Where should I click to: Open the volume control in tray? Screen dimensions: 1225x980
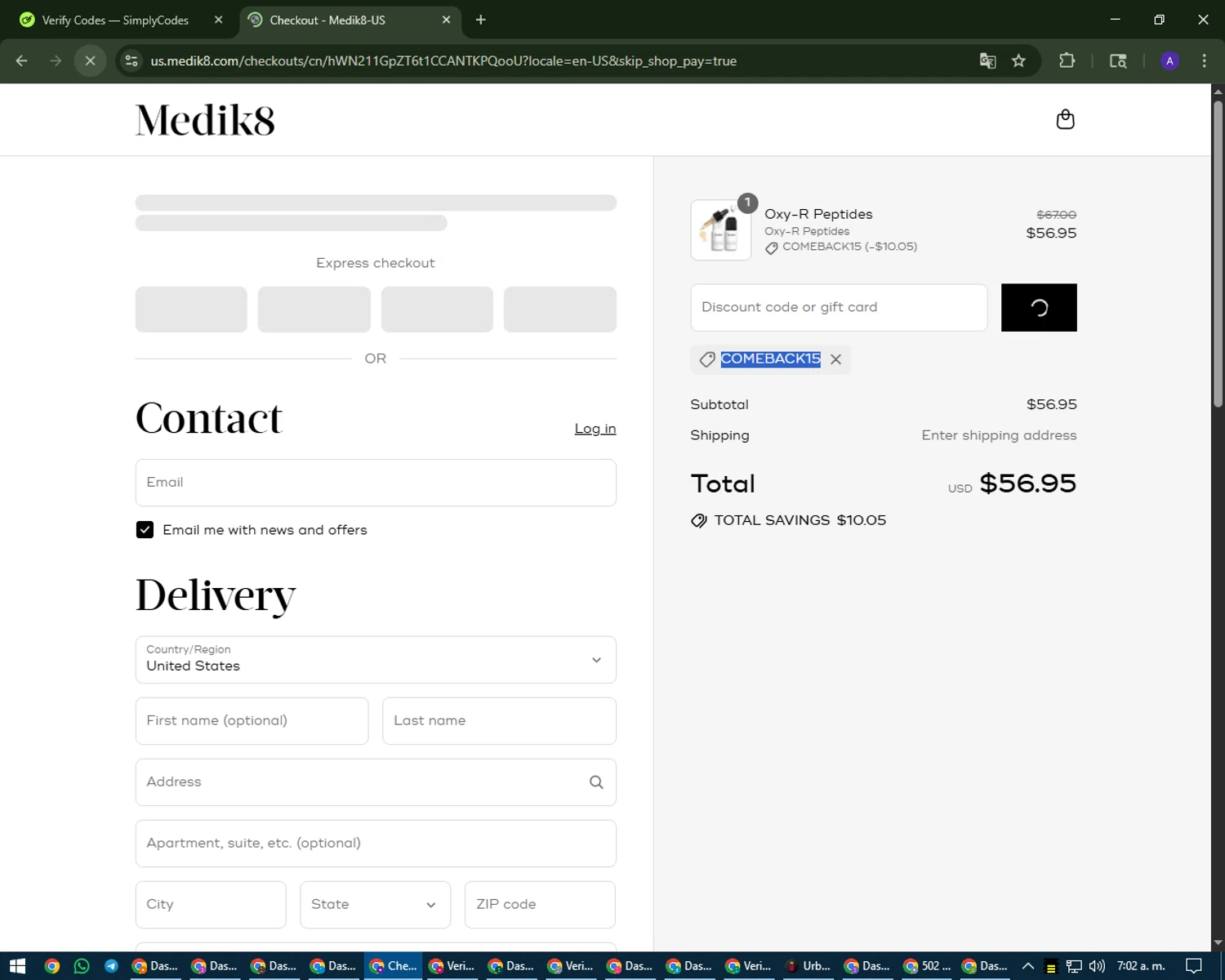pos(1097,966)
